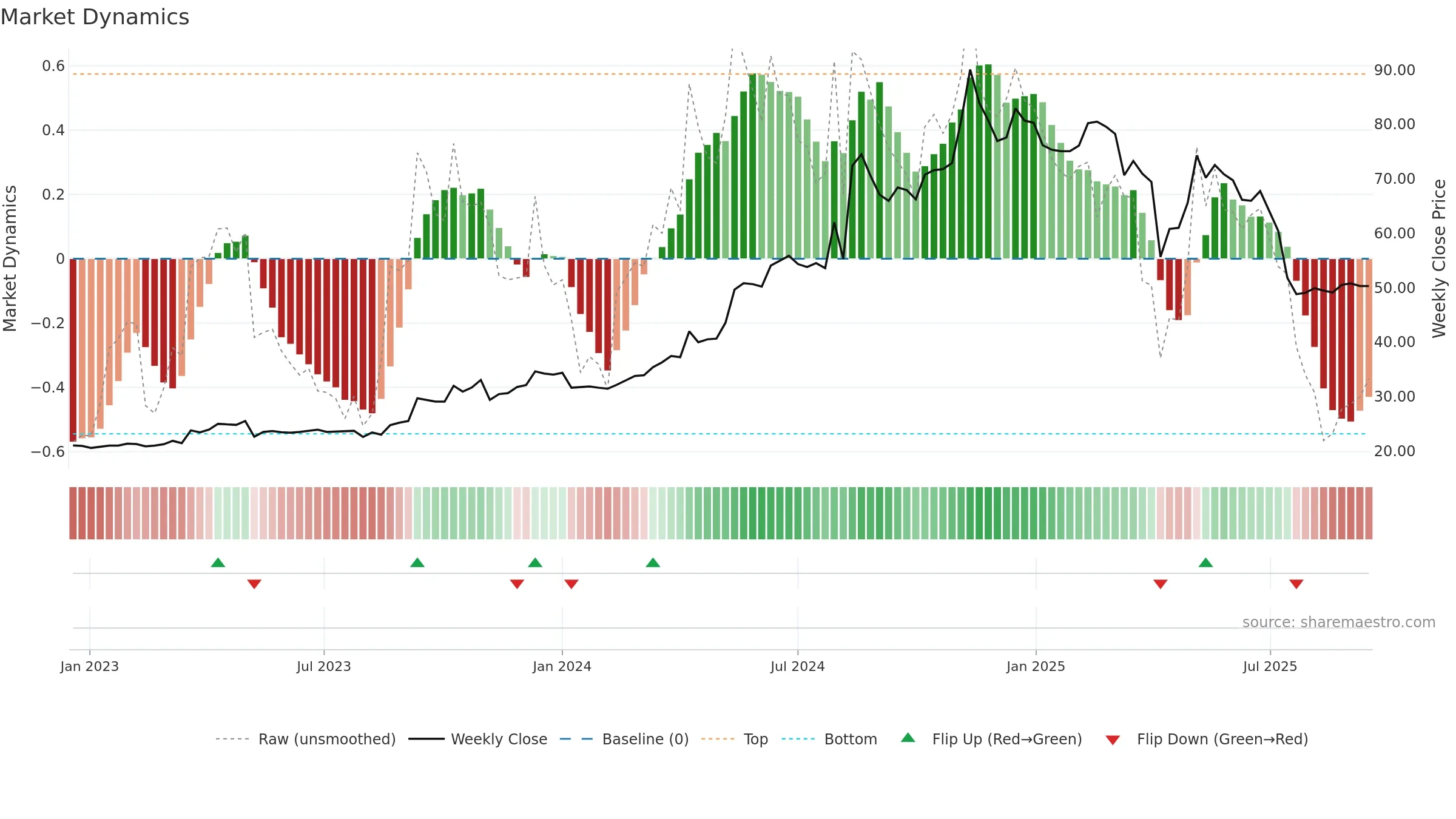Click the Jan 2023 axis label
The image size is (1456, 819).
click(x=90, y=666)
